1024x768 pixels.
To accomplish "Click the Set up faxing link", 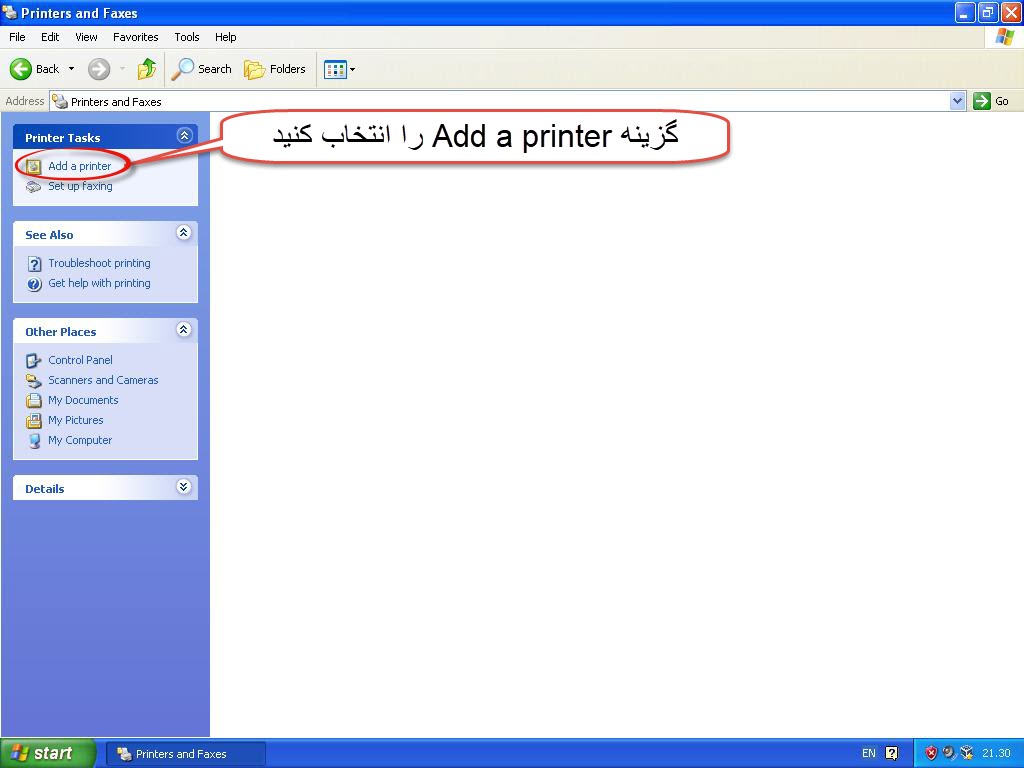I will [80, 186].
